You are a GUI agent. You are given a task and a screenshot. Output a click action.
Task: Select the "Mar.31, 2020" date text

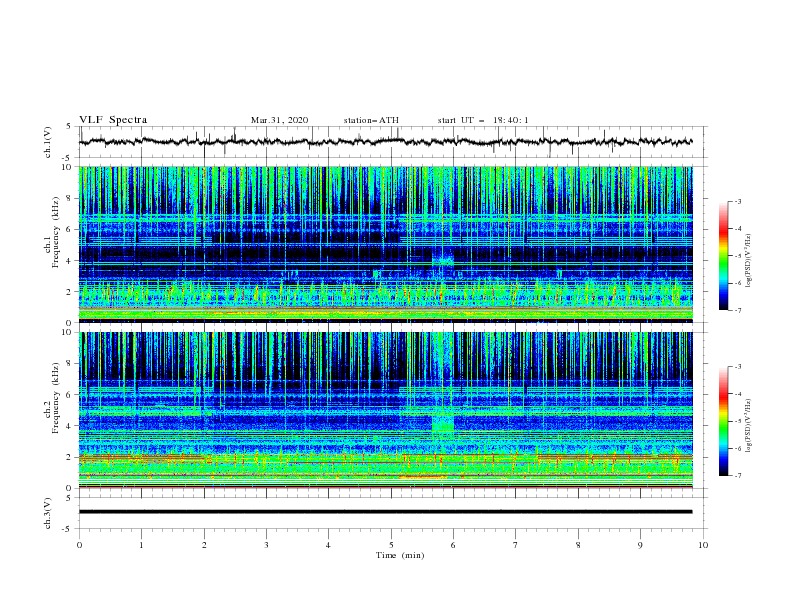[x=279, y=120]
